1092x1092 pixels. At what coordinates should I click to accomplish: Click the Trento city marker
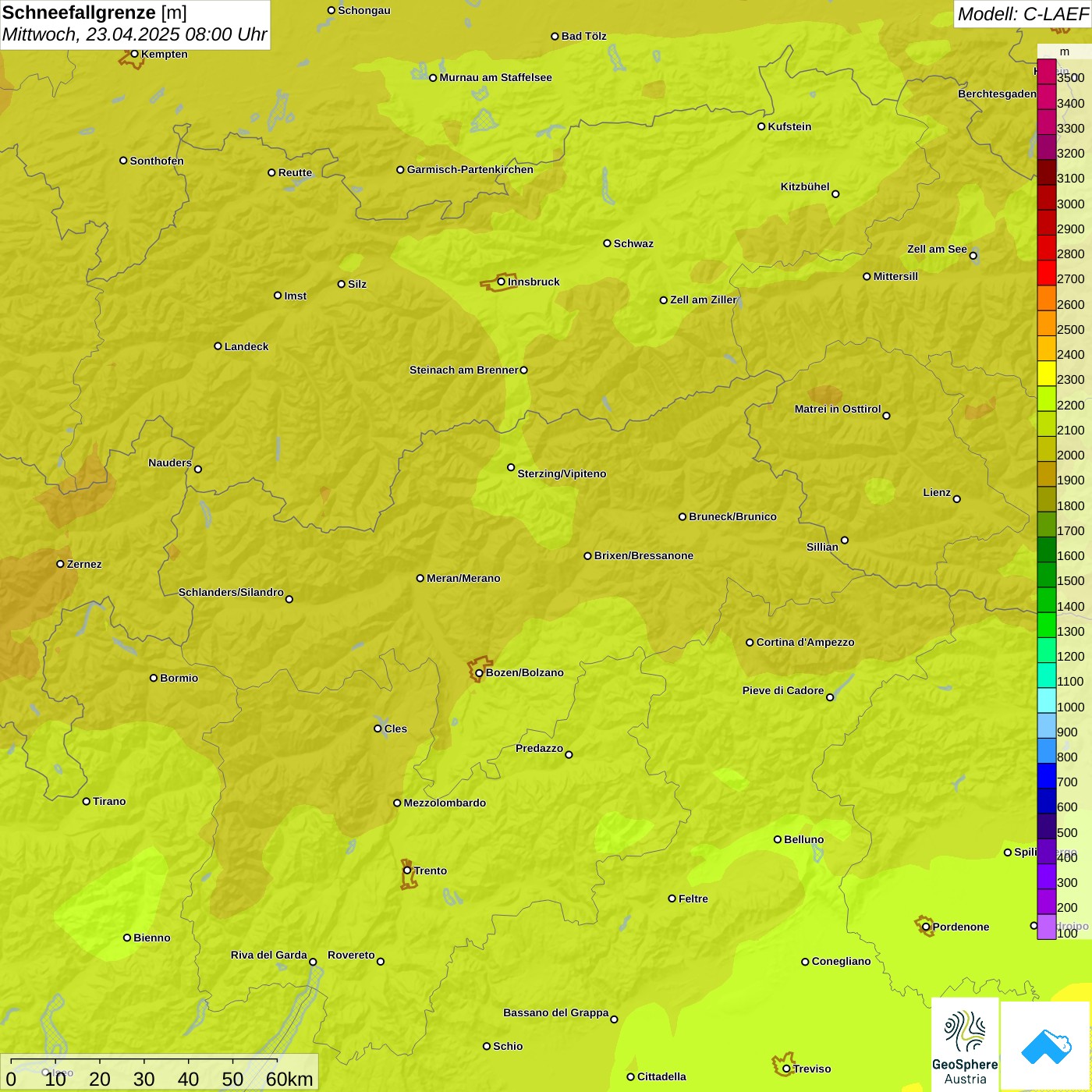coord(407,870)
